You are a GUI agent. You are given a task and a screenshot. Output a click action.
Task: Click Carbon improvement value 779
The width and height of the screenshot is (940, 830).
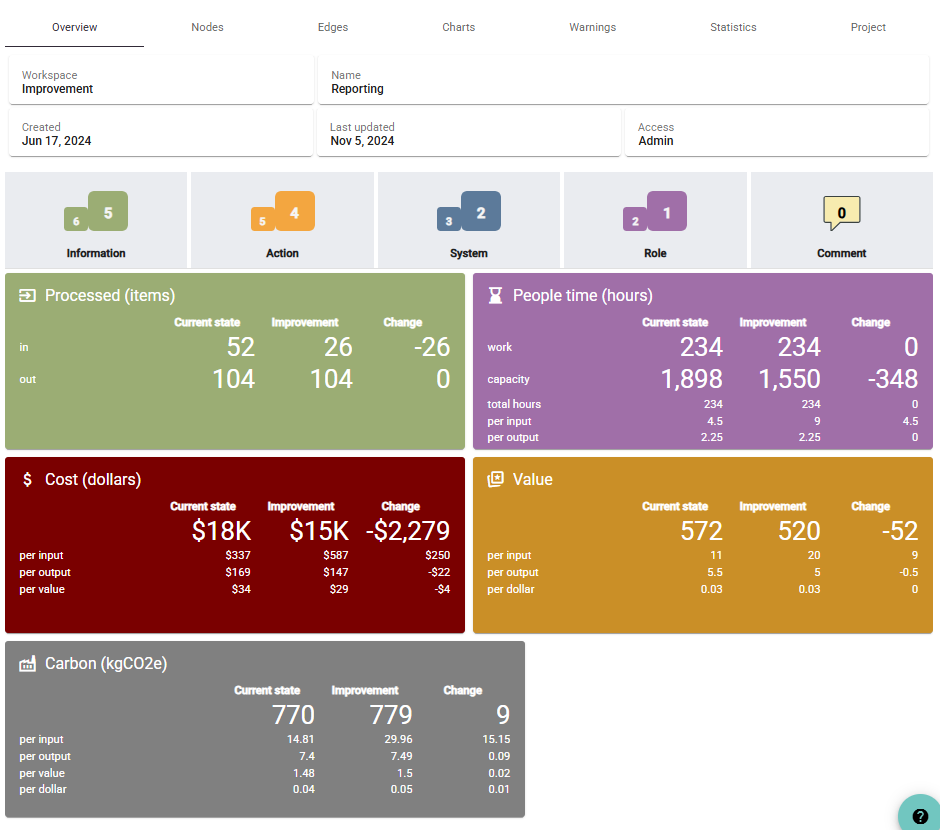[391, 715]
